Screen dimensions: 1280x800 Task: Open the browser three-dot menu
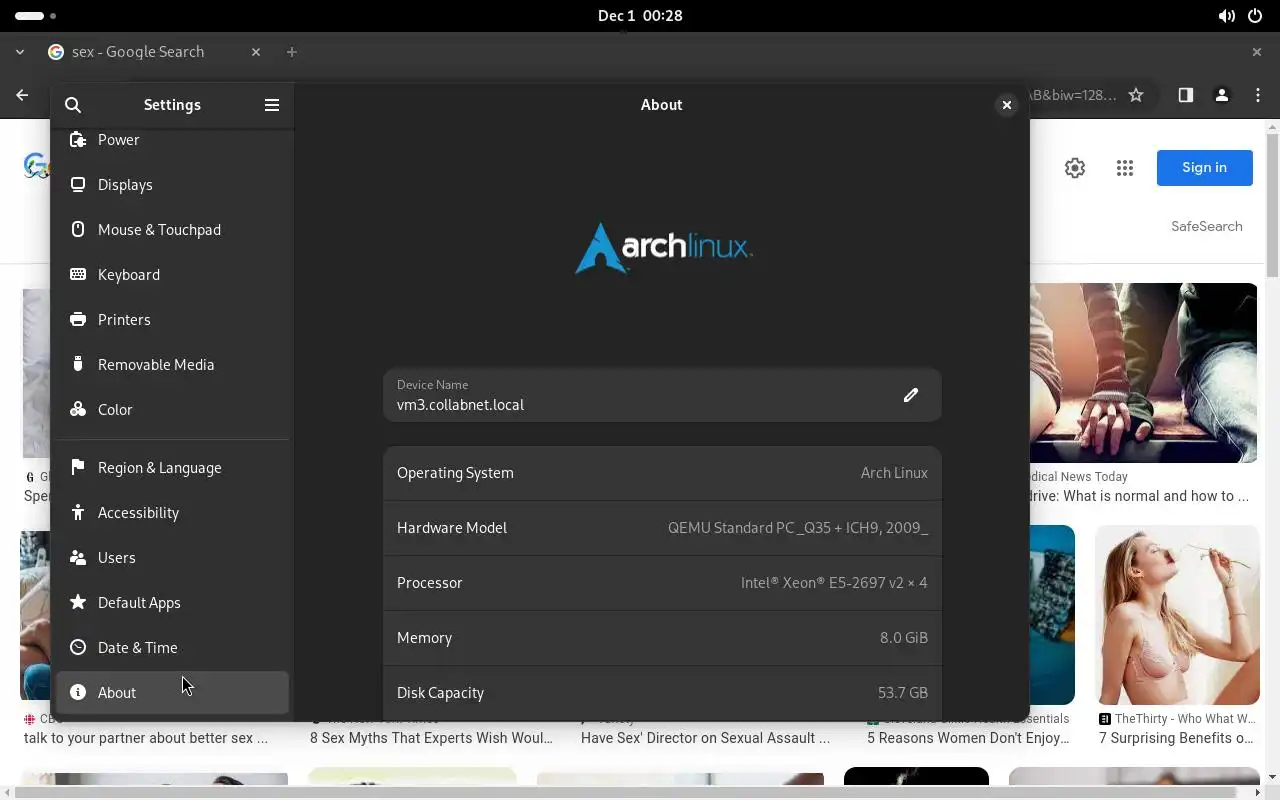(1258, 95)
